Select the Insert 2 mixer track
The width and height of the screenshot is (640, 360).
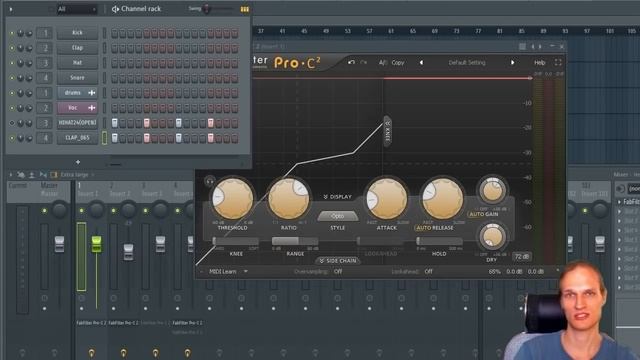[120, 191]
